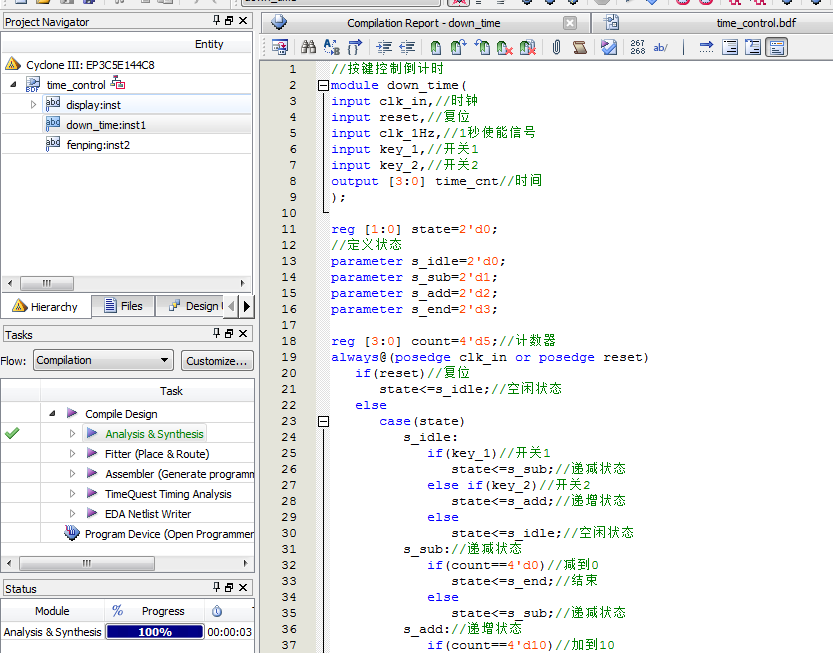Collapse the module down_time code fold
The image size is (833, 653).
point(323,86)
